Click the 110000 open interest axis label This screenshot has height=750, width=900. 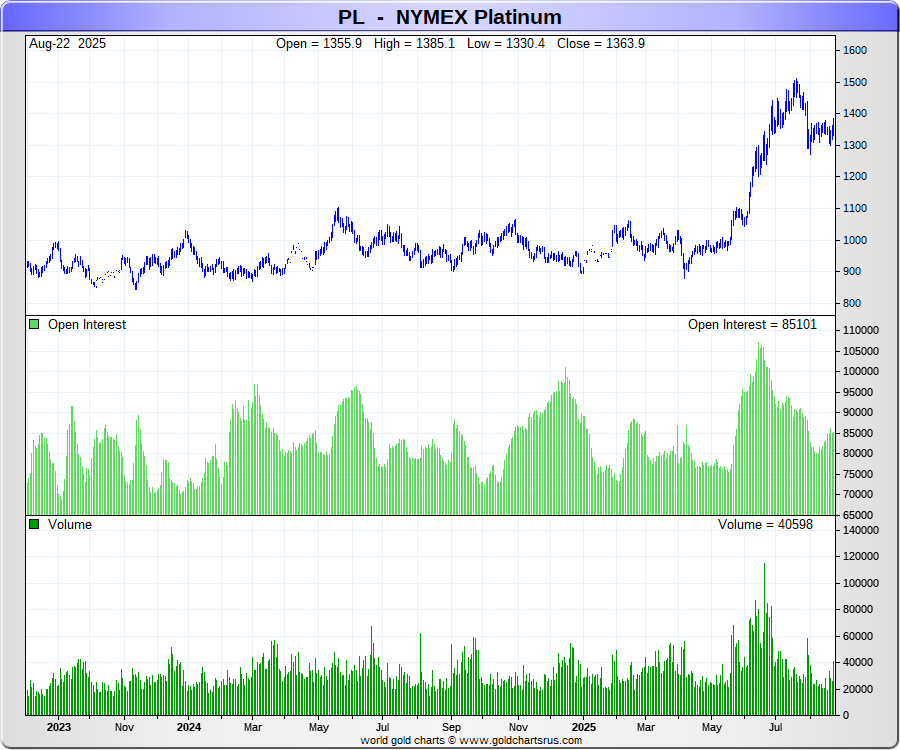click(860, 331)
